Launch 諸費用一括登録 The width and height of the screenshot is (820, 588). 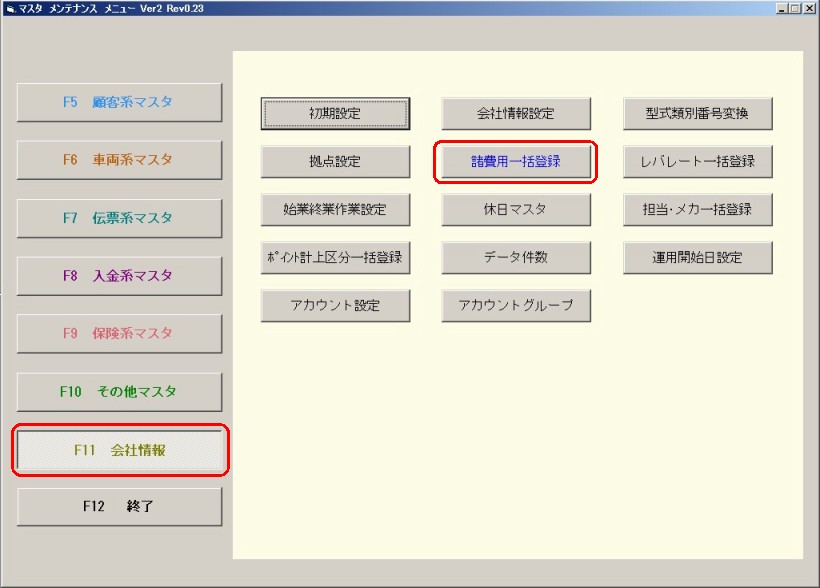click(x=516, y=162)
